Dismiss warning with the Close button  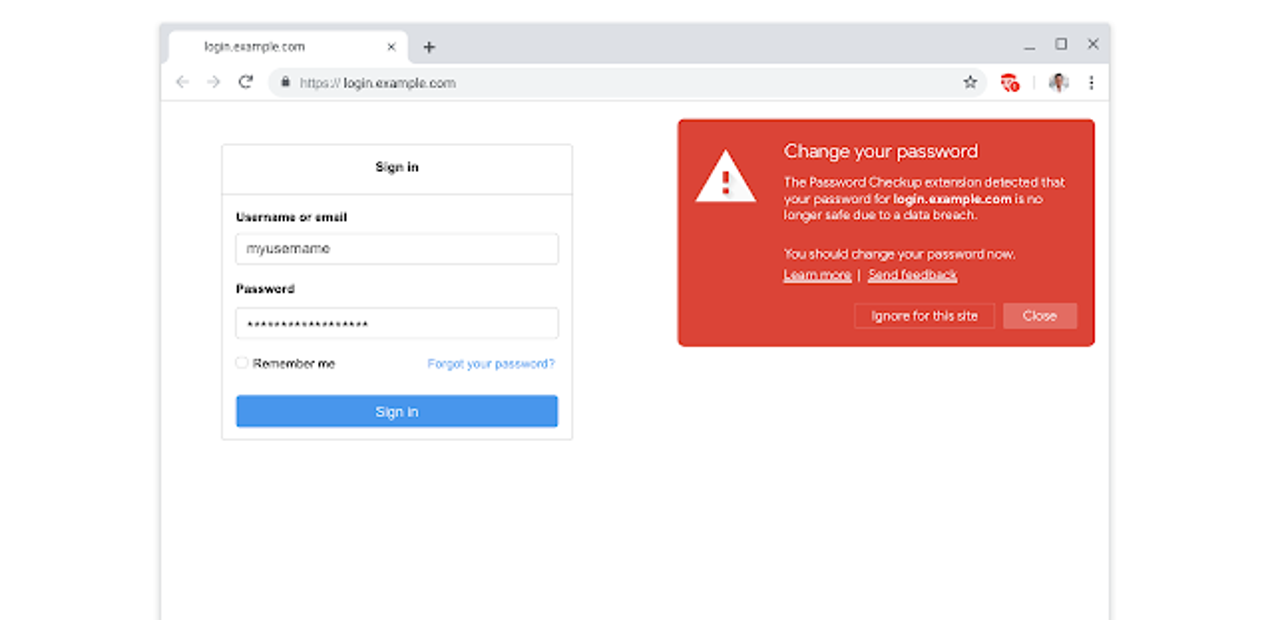pyautogui.click(x=1040, y=316)
